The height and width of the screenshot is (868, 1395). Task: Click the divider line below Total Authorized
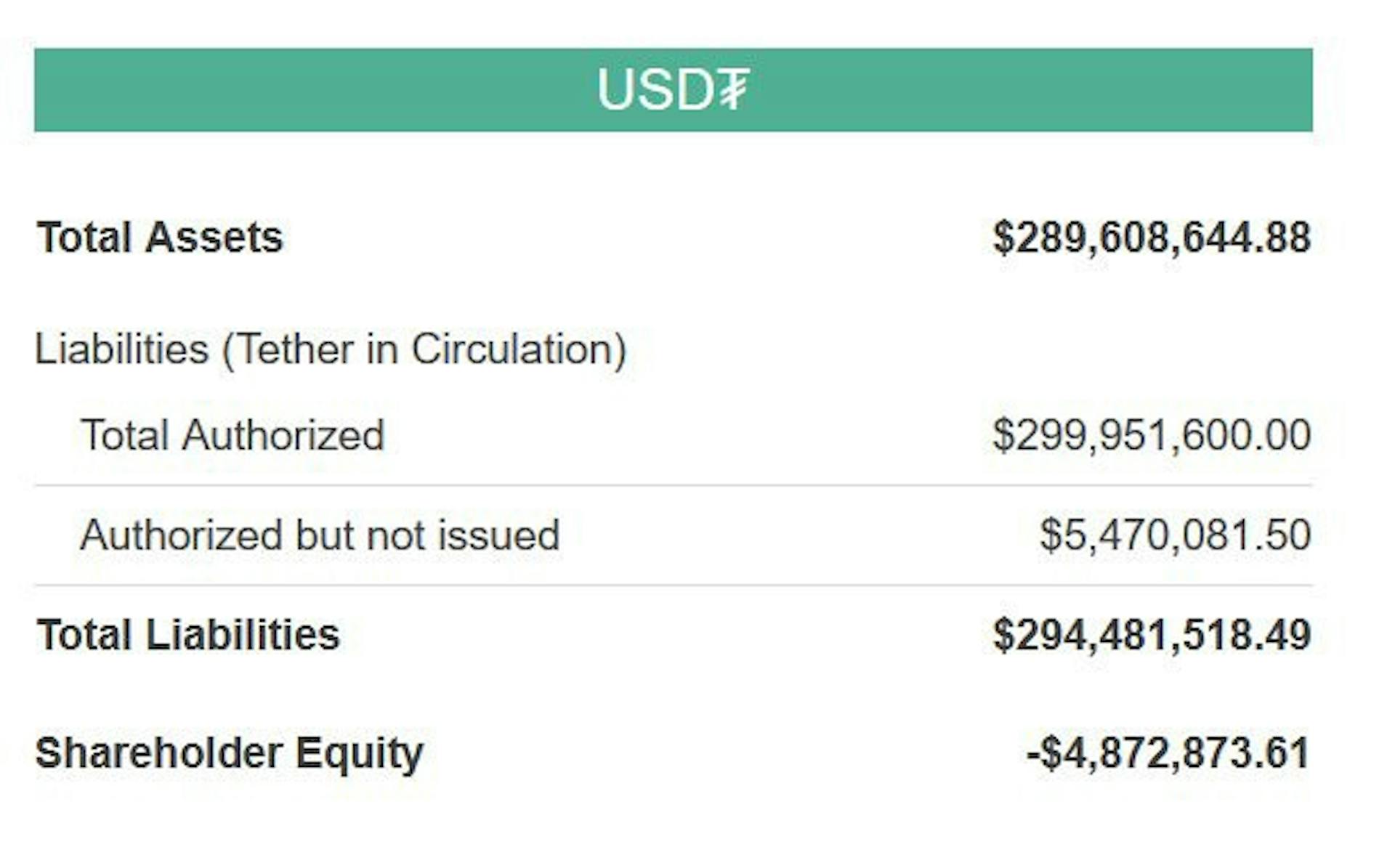click(674, 485)
